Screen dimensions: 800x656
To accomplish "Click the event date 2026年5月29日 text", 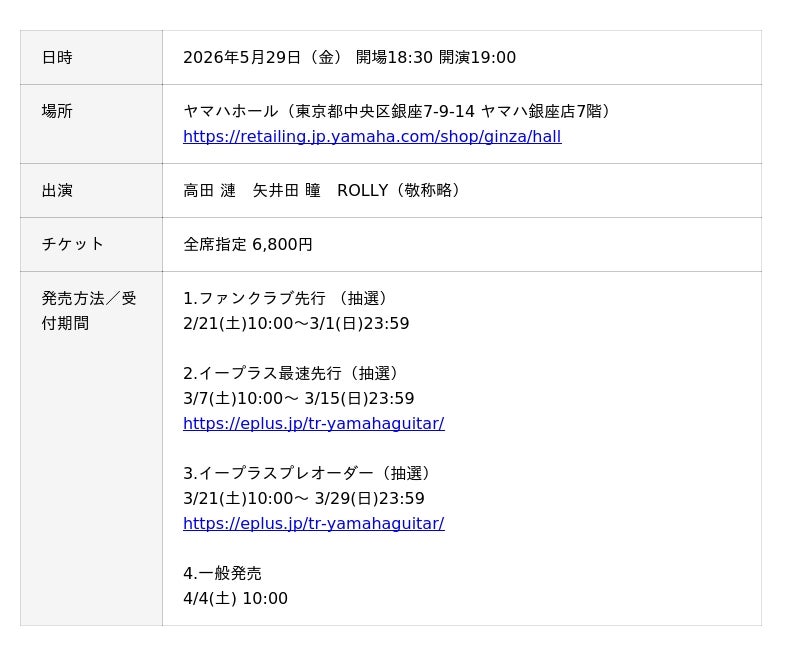I will coord(242,58).
